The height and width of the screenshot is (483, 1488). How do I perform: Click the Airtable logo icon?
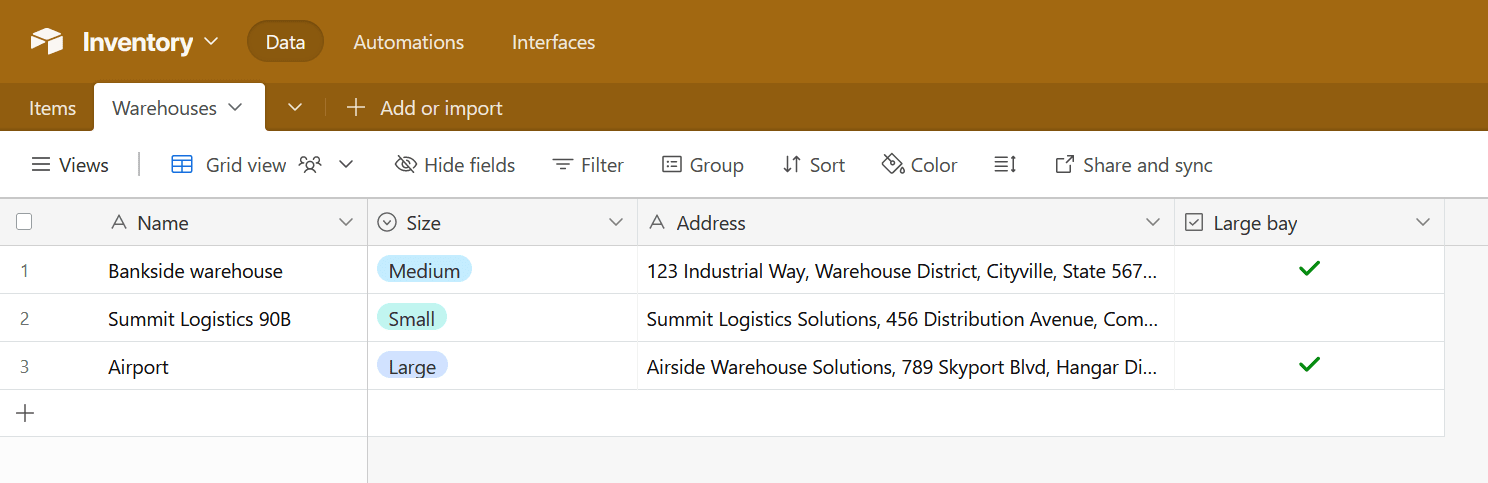pos(47,41)
